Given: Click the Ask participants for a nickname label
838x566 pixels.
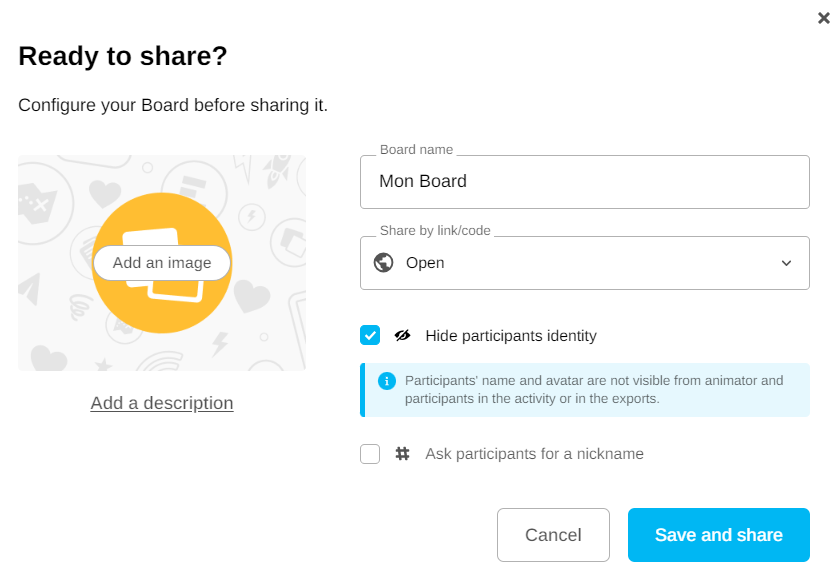Looking at the screenshot, I should 534,454.
